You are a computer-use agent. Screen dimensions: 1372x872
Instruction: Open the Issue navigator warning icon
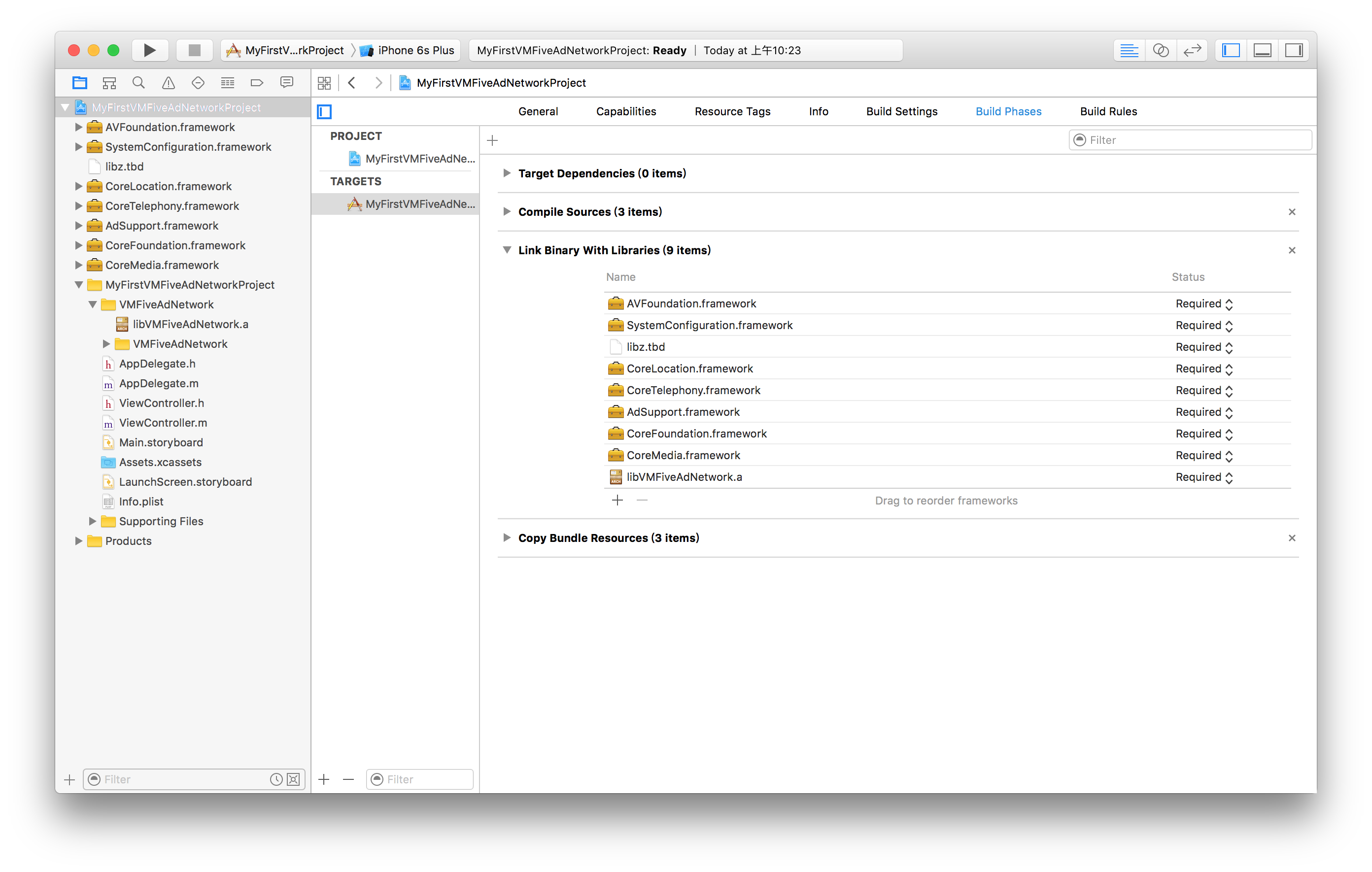tap(168, 83)
